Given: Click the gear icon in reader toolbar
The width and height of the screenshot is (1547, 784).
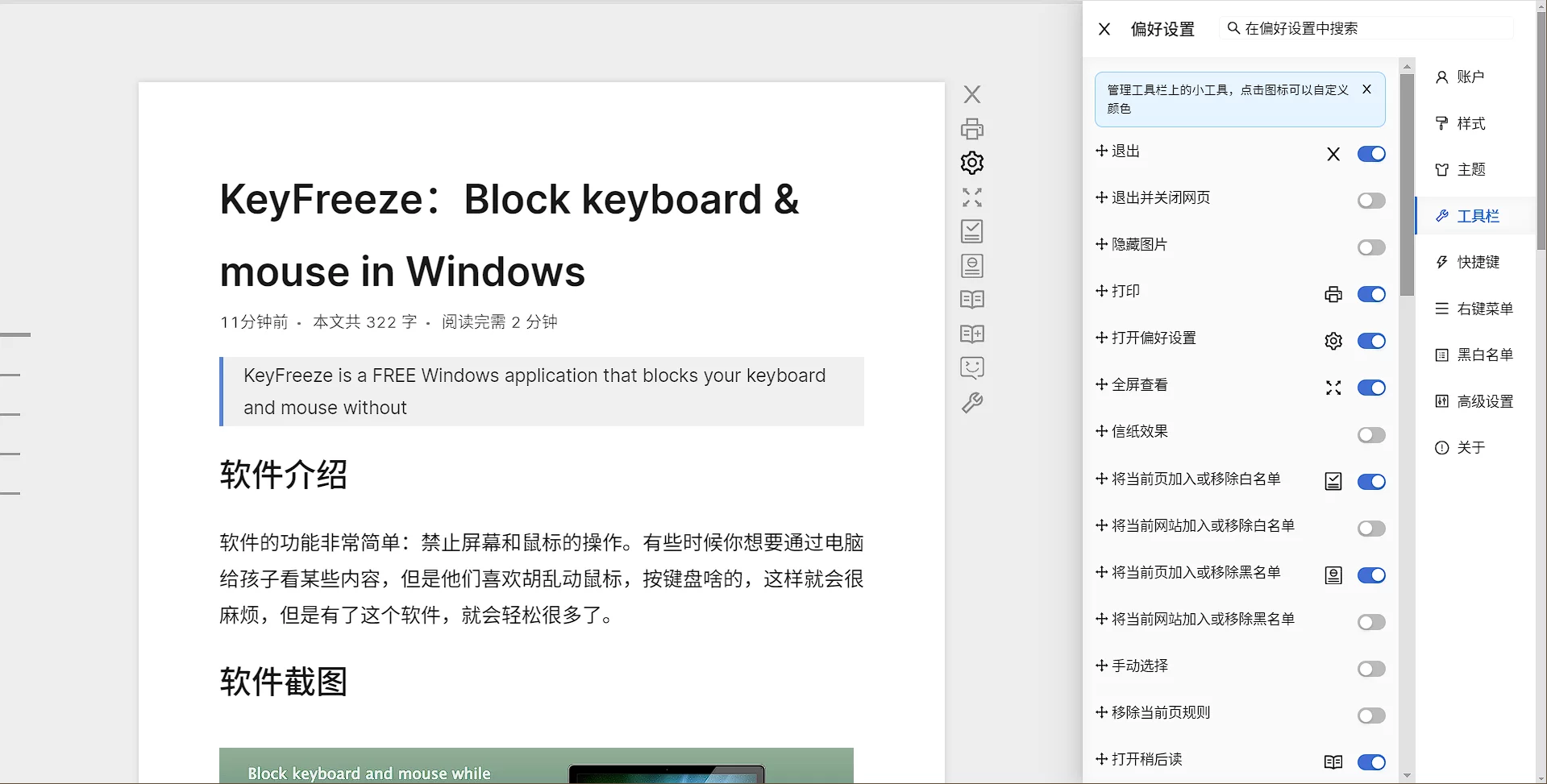Looking at the screenshot, I should pos(972,163).
